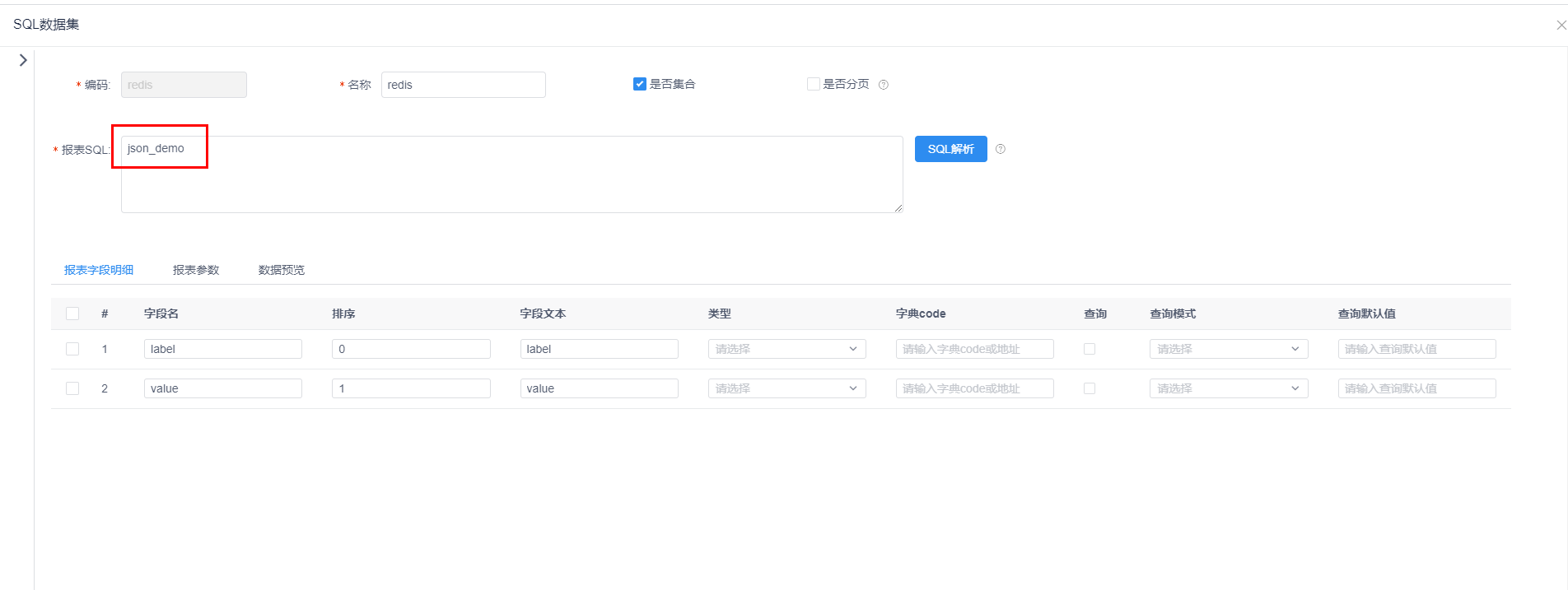Click the 查询模式 column header
The height and width of the screenshot is (590, 1568).
[x=1173, y=314]
